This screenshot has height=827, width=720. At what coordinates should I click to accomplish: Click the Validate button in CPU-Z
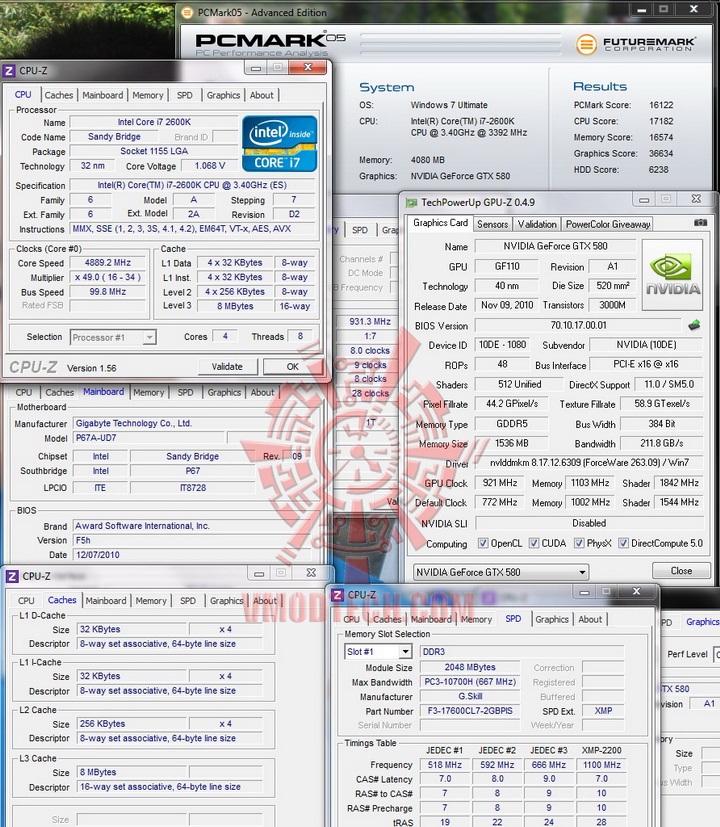click(x=227, y=367)
